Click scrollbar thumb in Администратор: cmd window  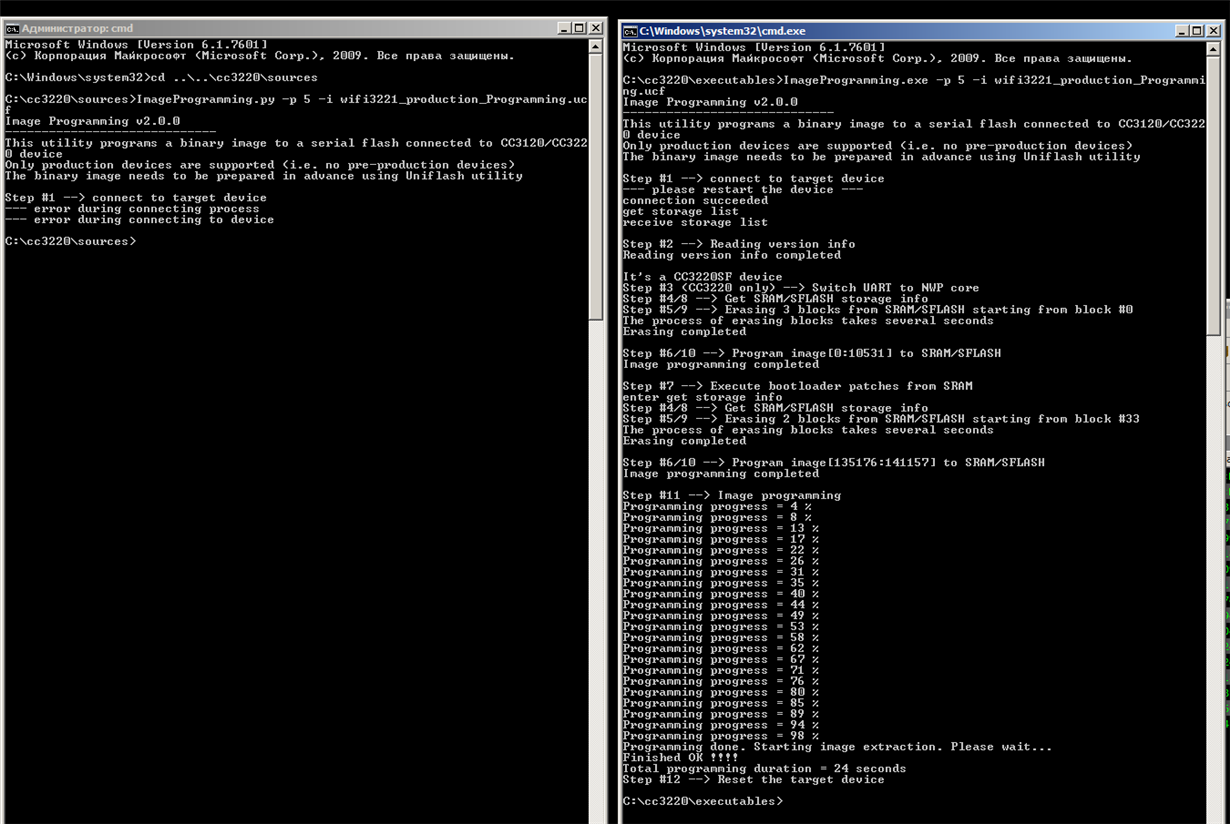point(596,187)
